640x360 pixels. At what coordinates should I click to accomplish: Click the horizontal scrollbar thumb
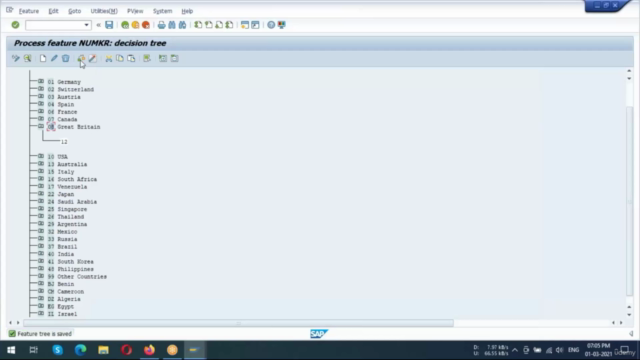coord(238,323)
